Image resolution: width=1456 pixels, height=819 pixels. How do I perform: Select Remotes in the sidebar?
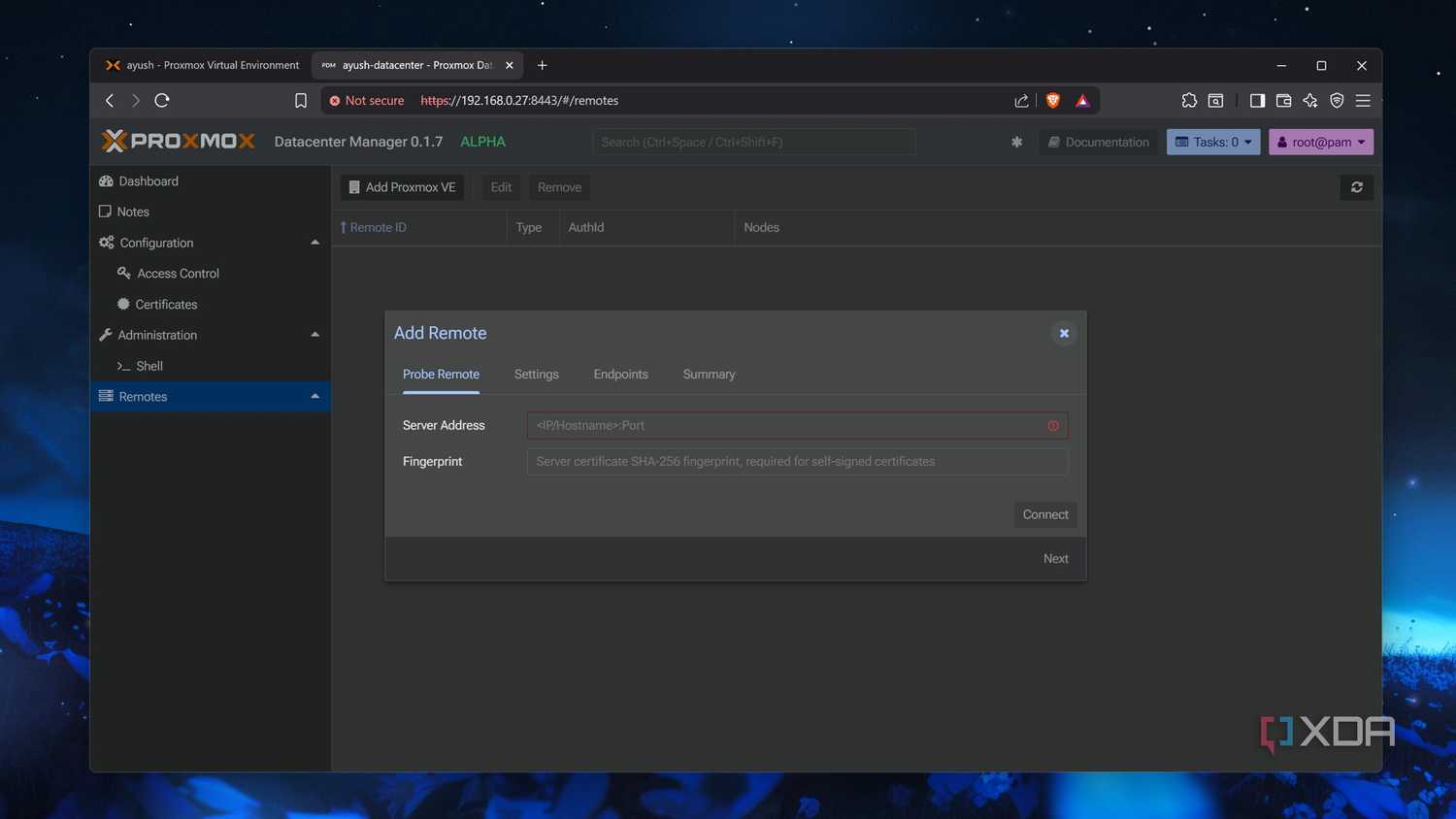click(x=143, y=396)
